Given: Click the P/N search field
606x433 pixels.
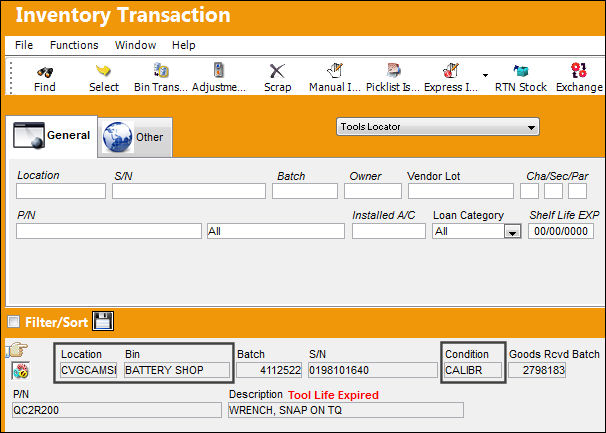Looking at the screenshot, I should click(109, 231).
